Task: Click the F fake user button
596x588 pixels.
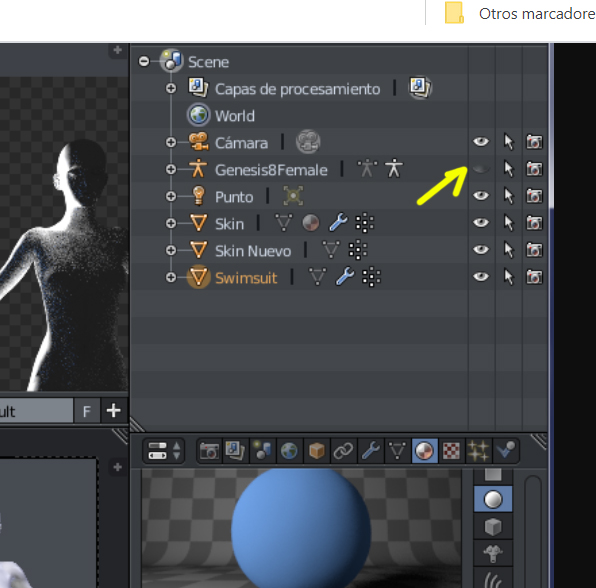Action: coord(87,411)
